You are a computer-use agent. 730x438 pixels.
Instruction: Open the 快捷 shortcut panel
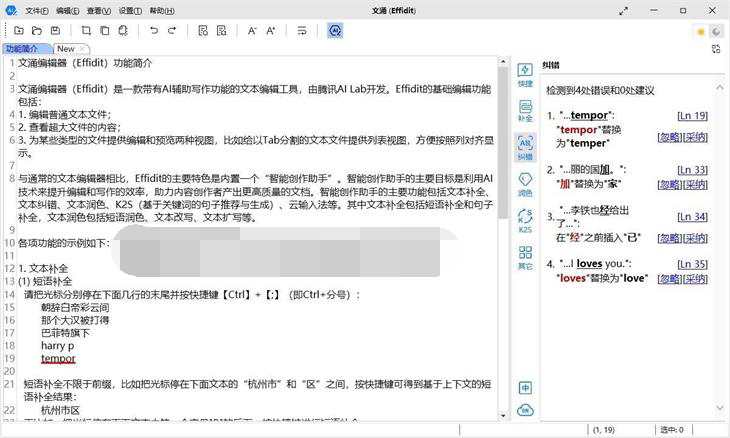tap(525, 75)
